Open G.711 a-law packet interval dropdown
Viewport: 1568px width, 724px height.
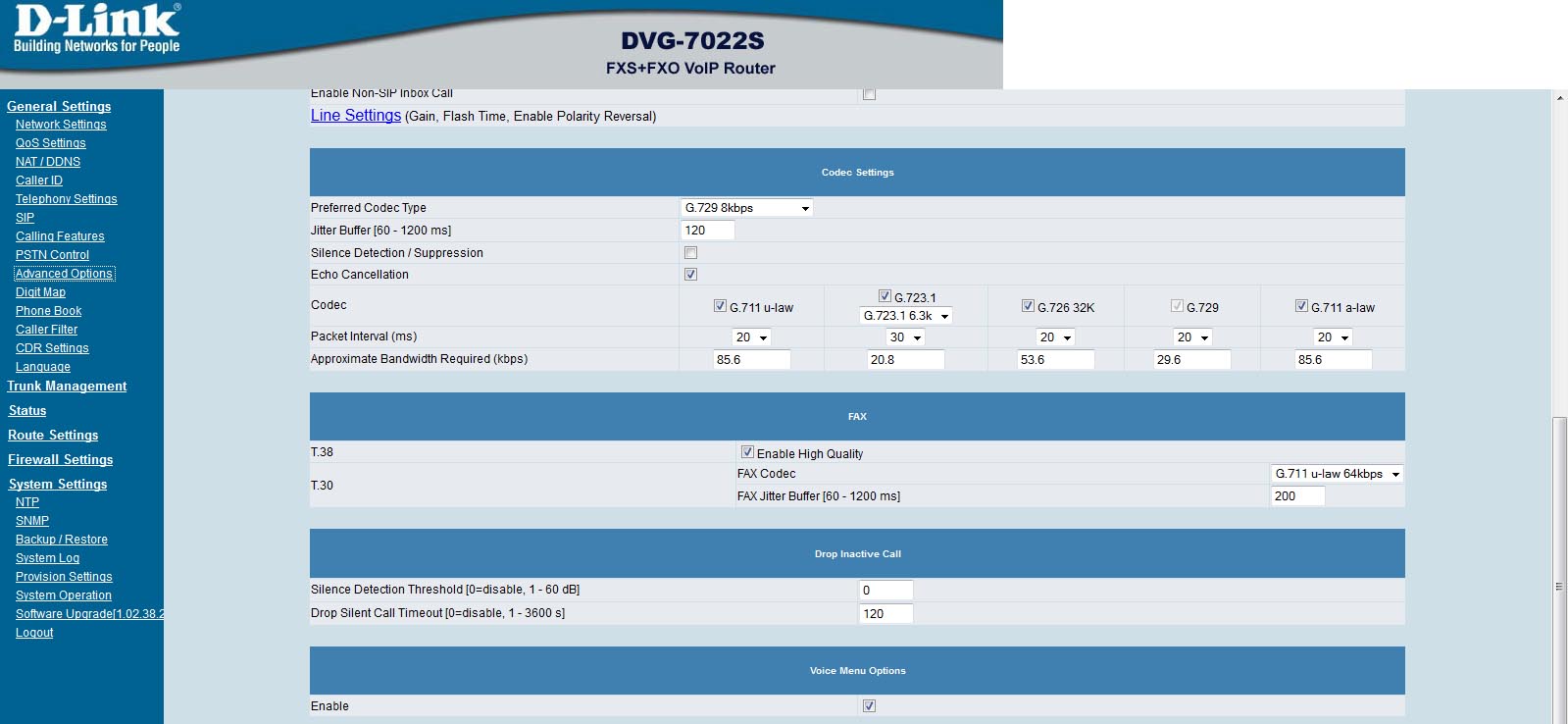pos(1334,337)
